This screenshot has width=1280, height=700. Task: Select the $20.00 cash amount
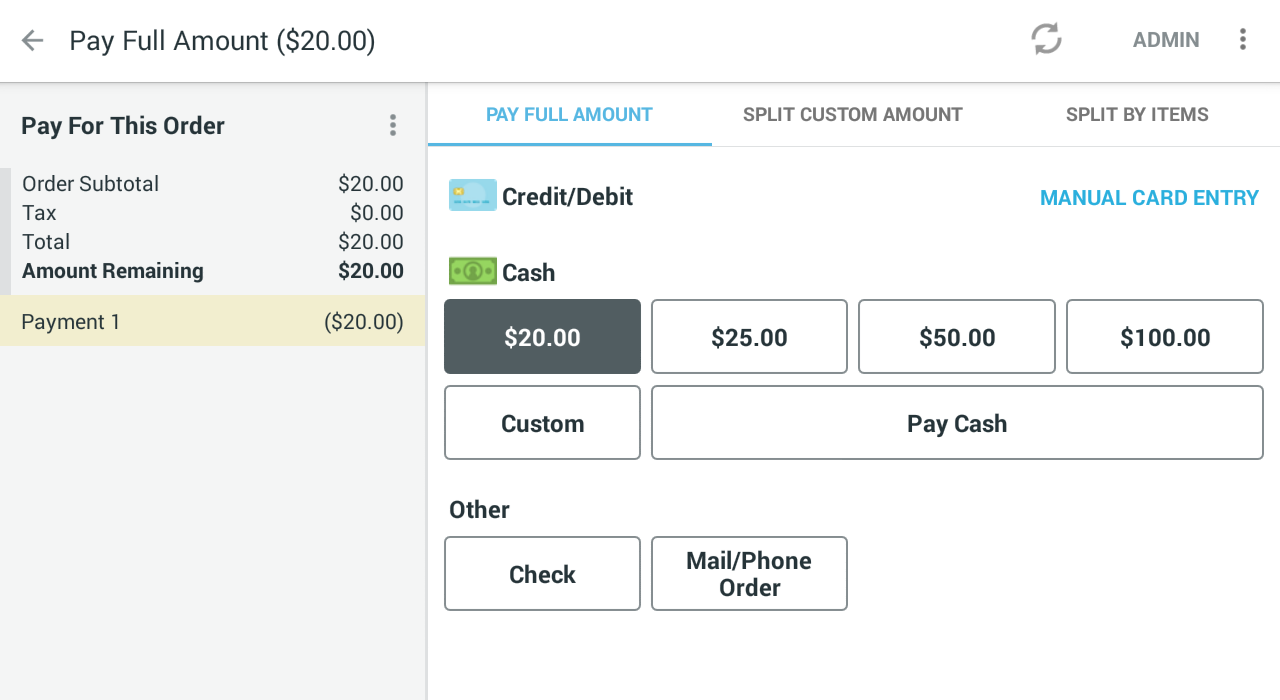click(x=542, y=337)
